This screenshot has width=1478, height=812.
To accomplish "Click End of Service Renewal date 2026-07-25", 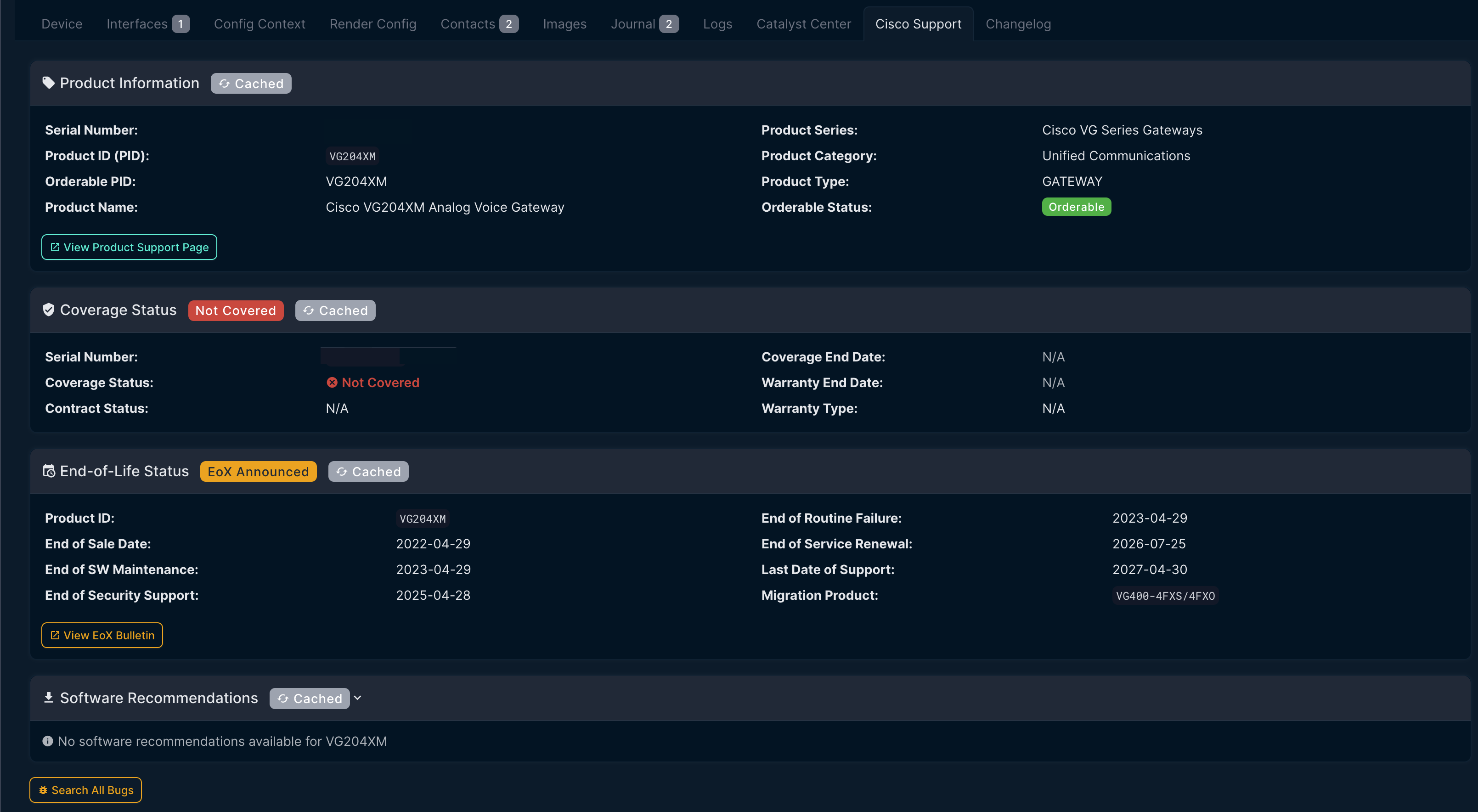I will pyautogui.click(x=1149, y=544).
